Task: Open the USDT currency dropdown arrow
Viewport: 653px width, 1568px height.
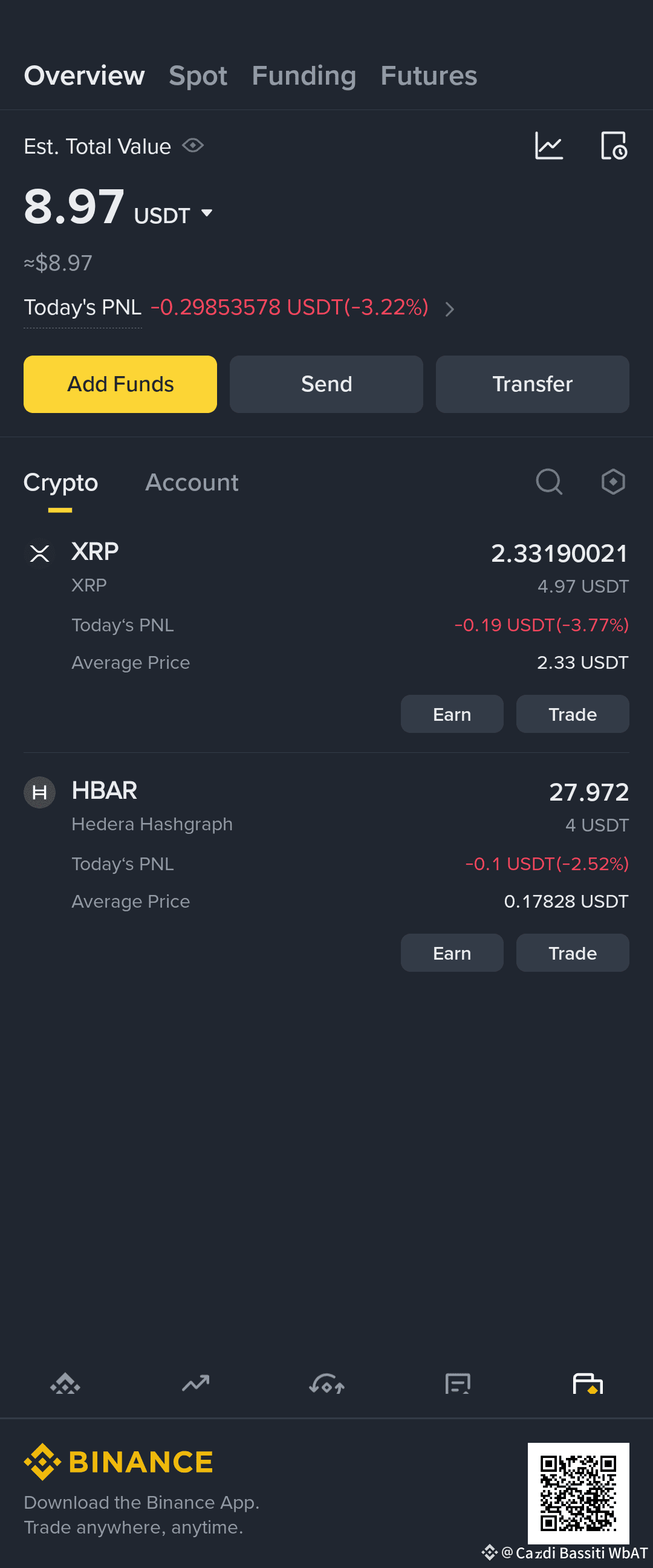Action: coord(207,213)
